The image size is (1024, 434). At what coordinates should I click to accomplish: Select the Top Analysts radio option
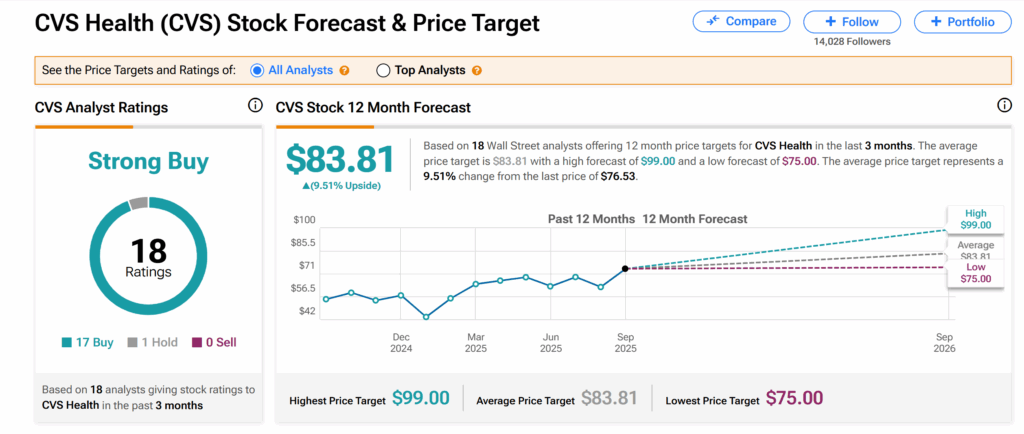point(383,70)
